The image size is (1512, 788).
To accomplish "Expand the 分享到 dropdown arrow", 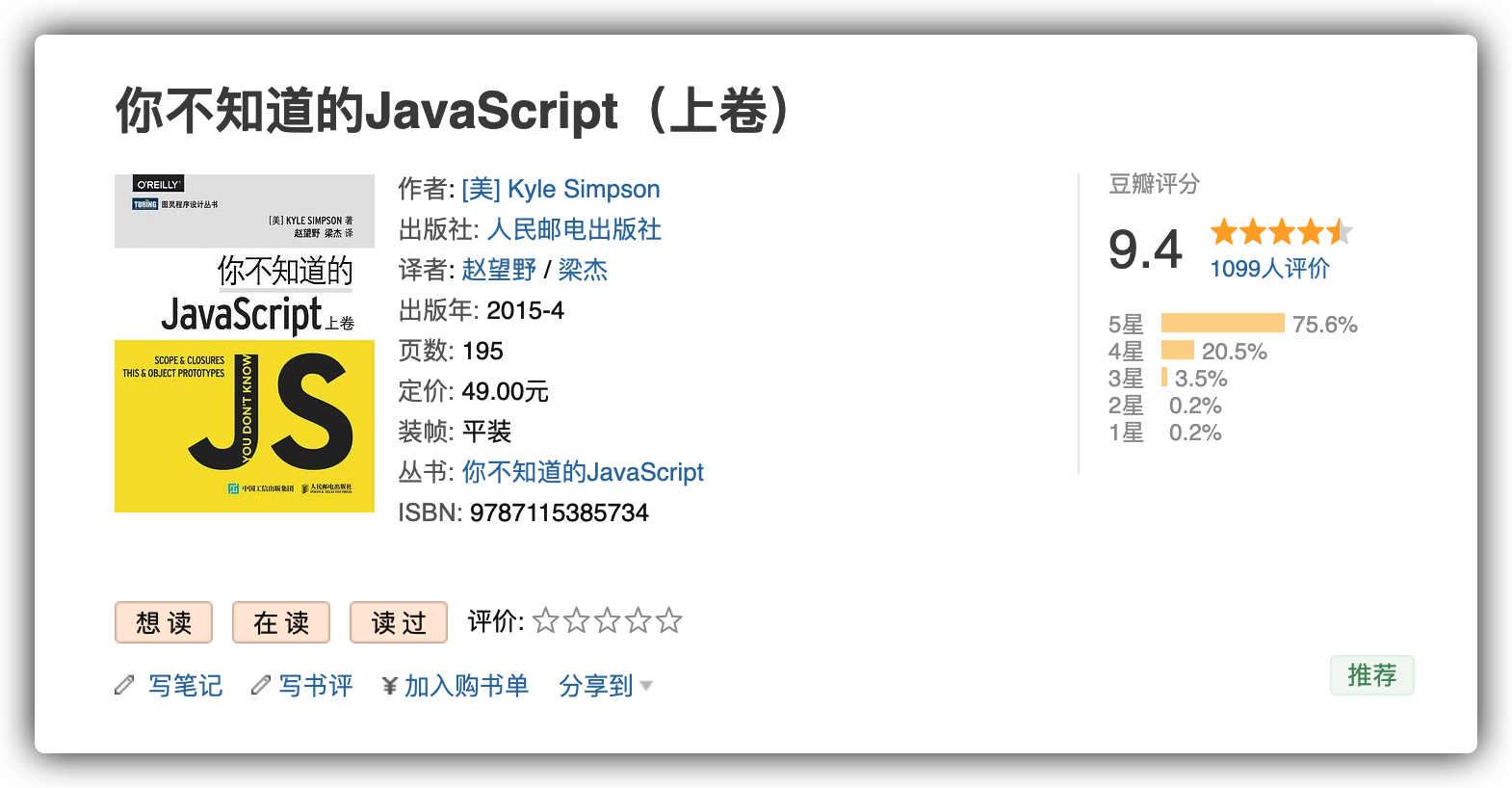I will [x=646, y=686].
